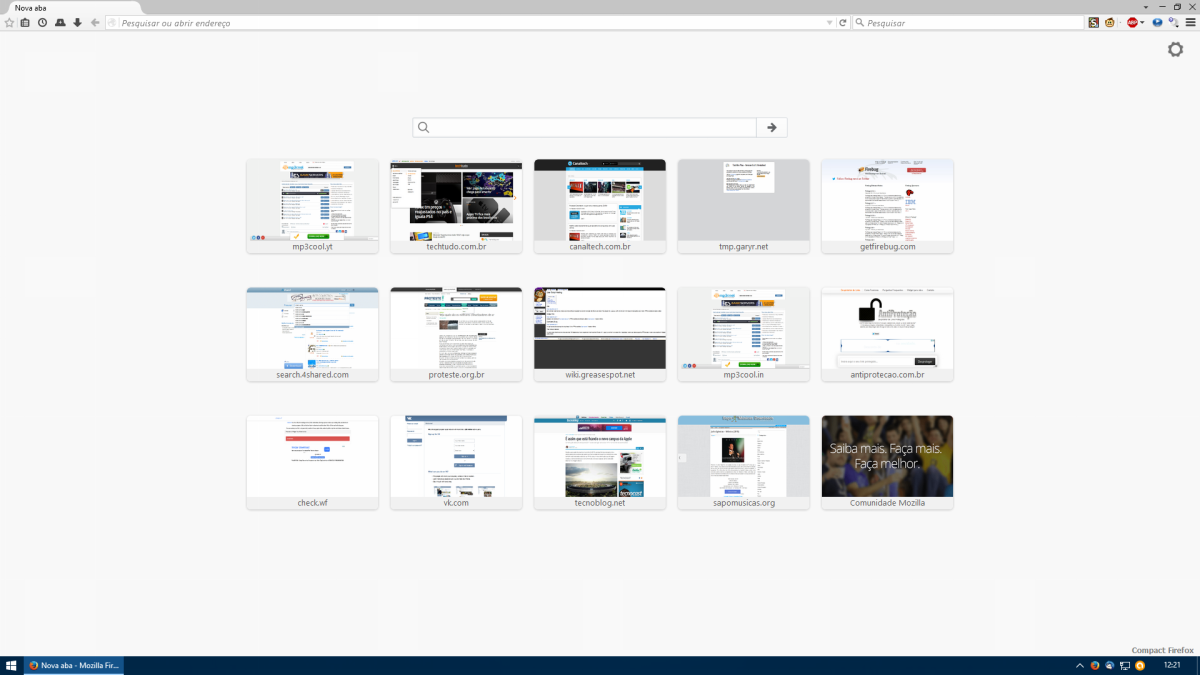Click the search submit arrow button
1200x675 pixels.
point(771,127)
